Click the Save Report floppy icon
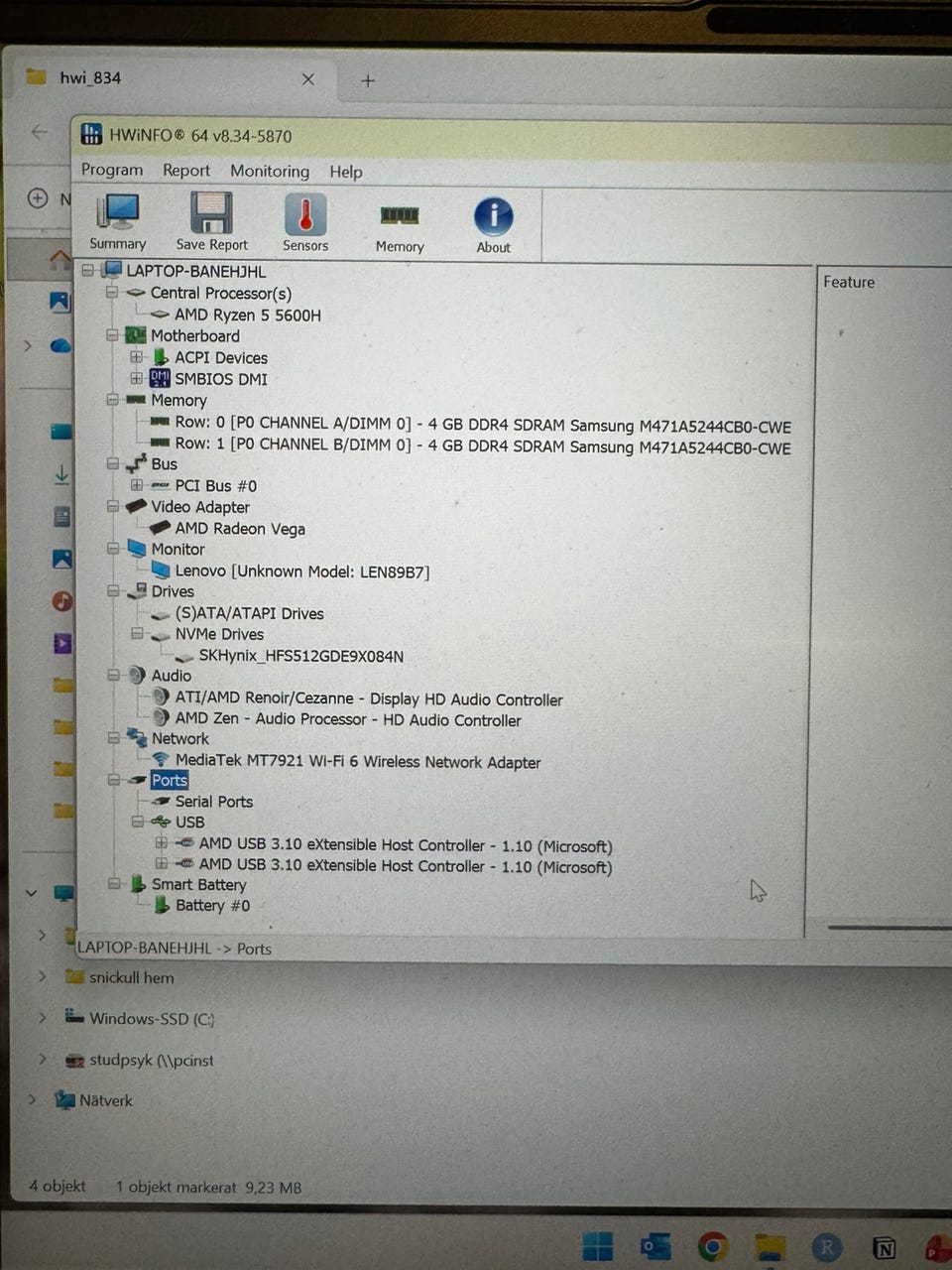Screen dimensions: 952x1270 click(211, 221)
